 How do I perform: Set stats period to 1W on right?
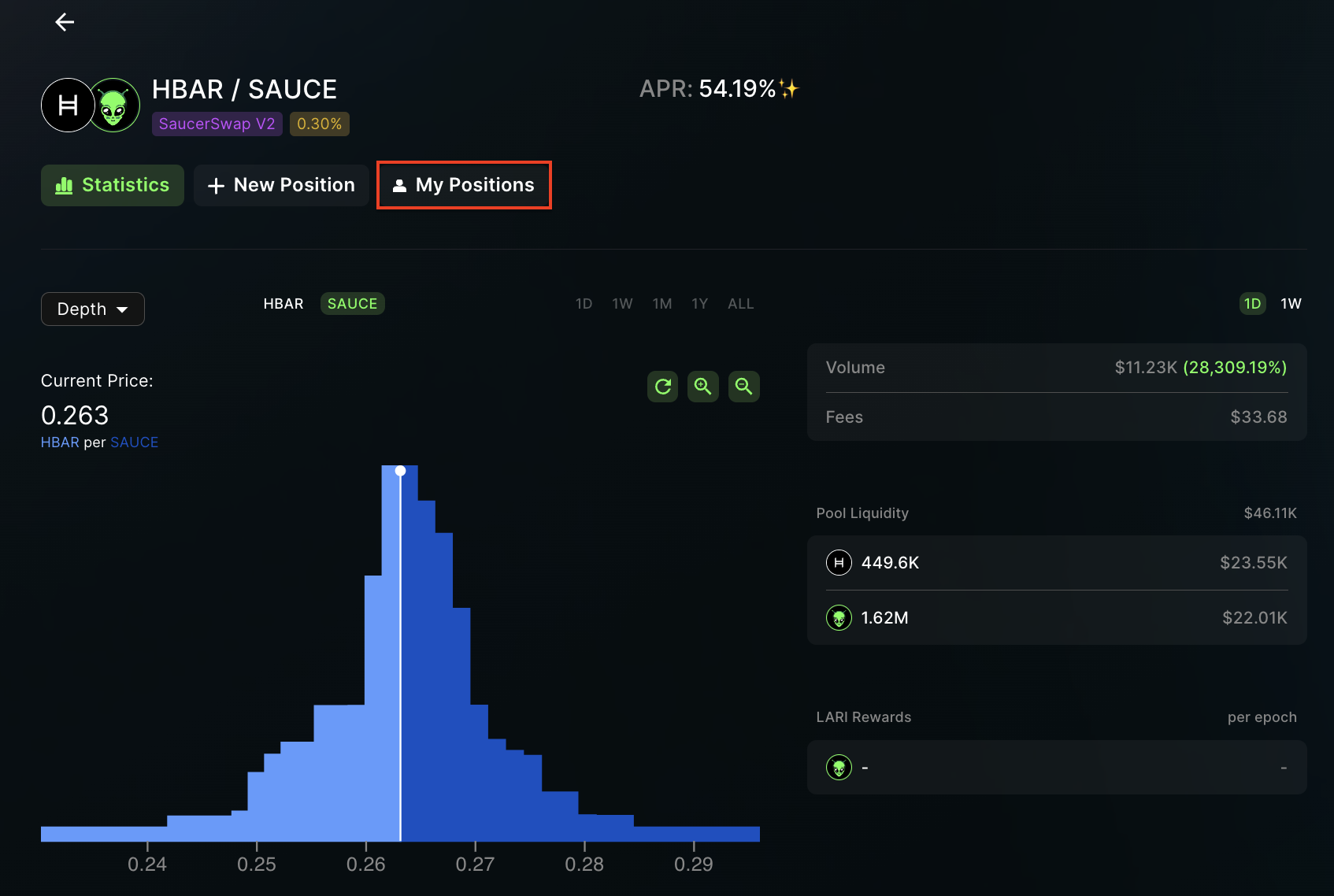coord(1291,304)
